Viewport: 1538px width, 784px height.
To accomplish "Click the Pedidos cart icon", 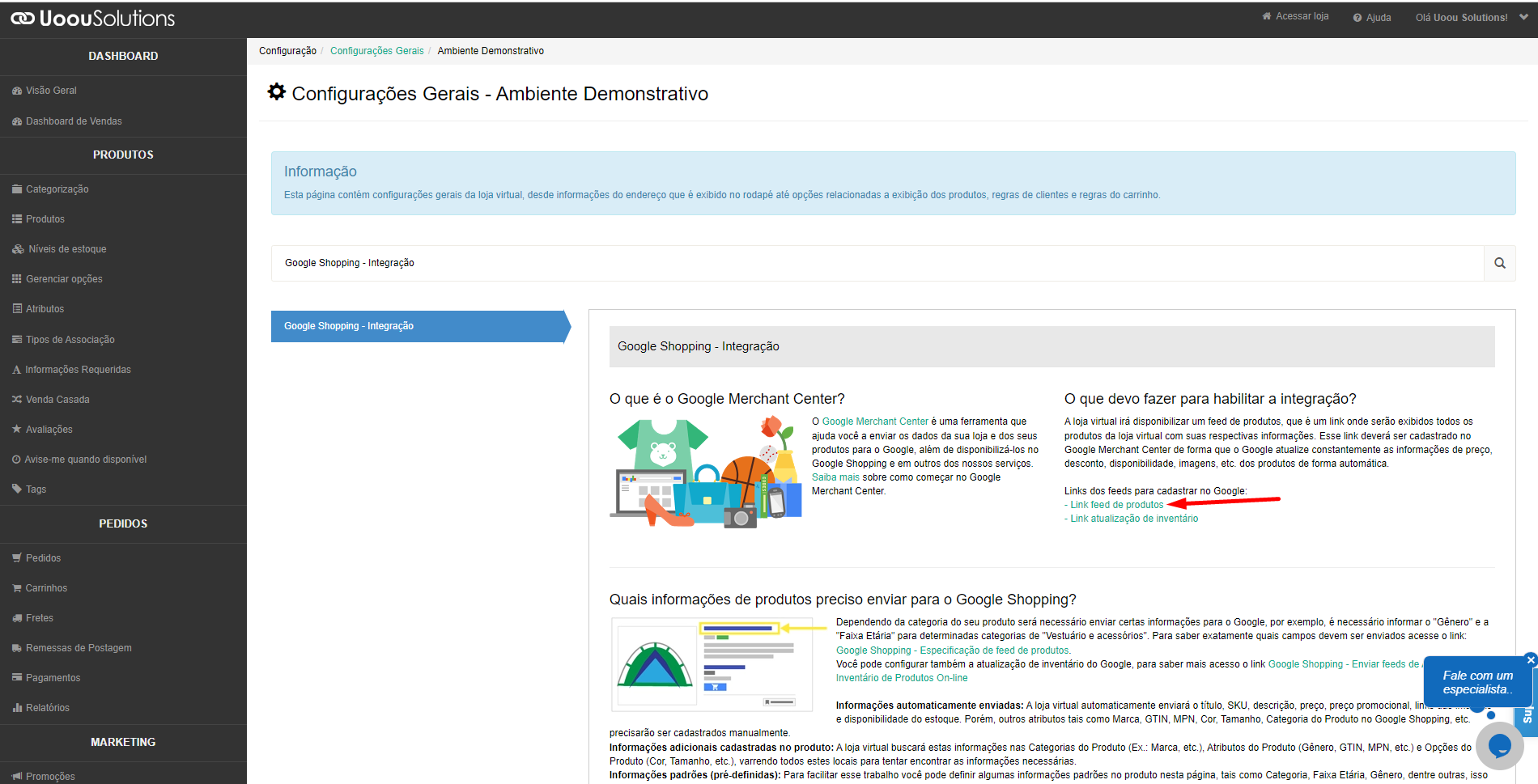I will tap(17, 558).
